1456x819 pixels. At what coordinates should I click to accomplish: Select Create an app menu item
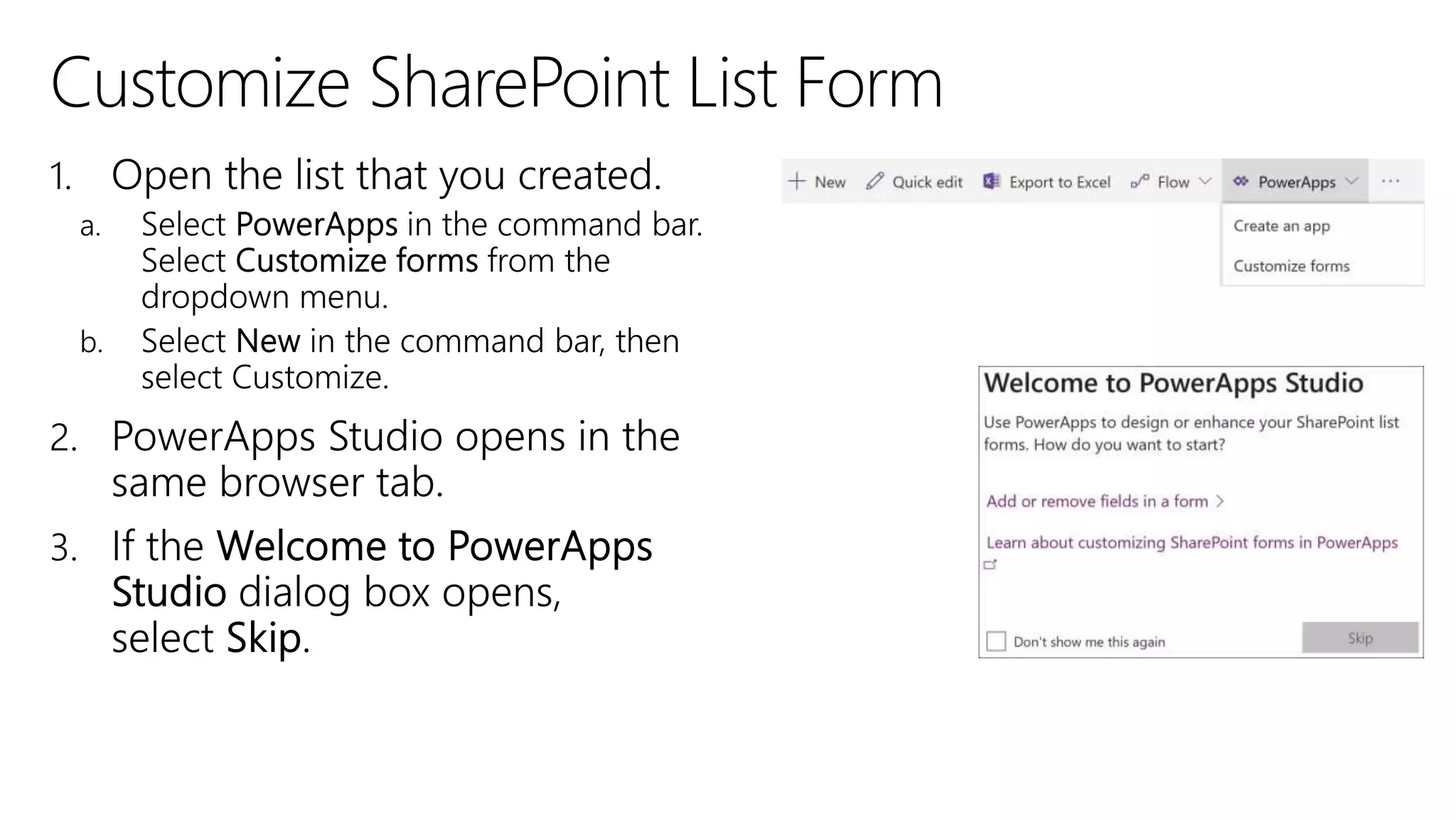pos(1281,226)
